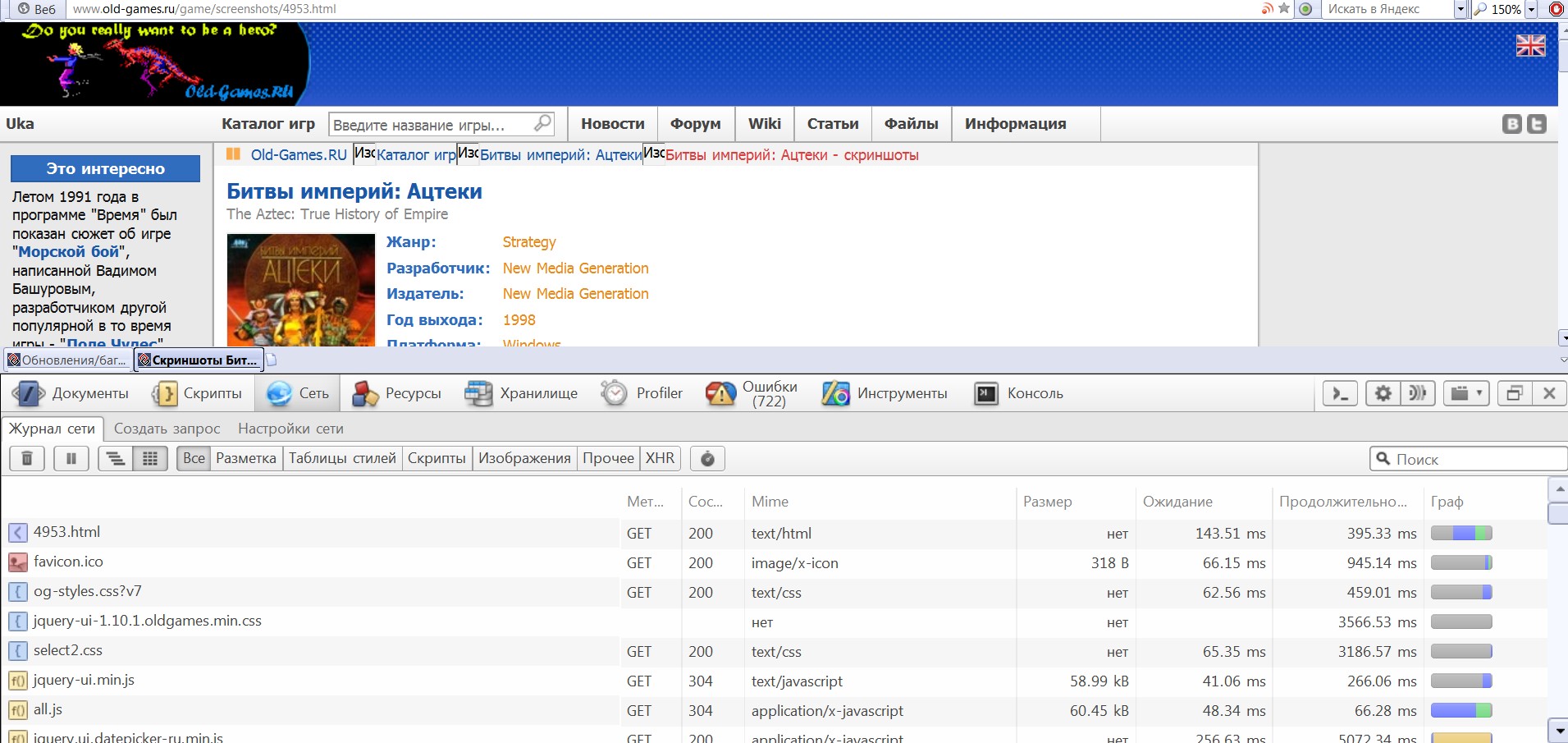Filter requests by Скрипты type

437,458
